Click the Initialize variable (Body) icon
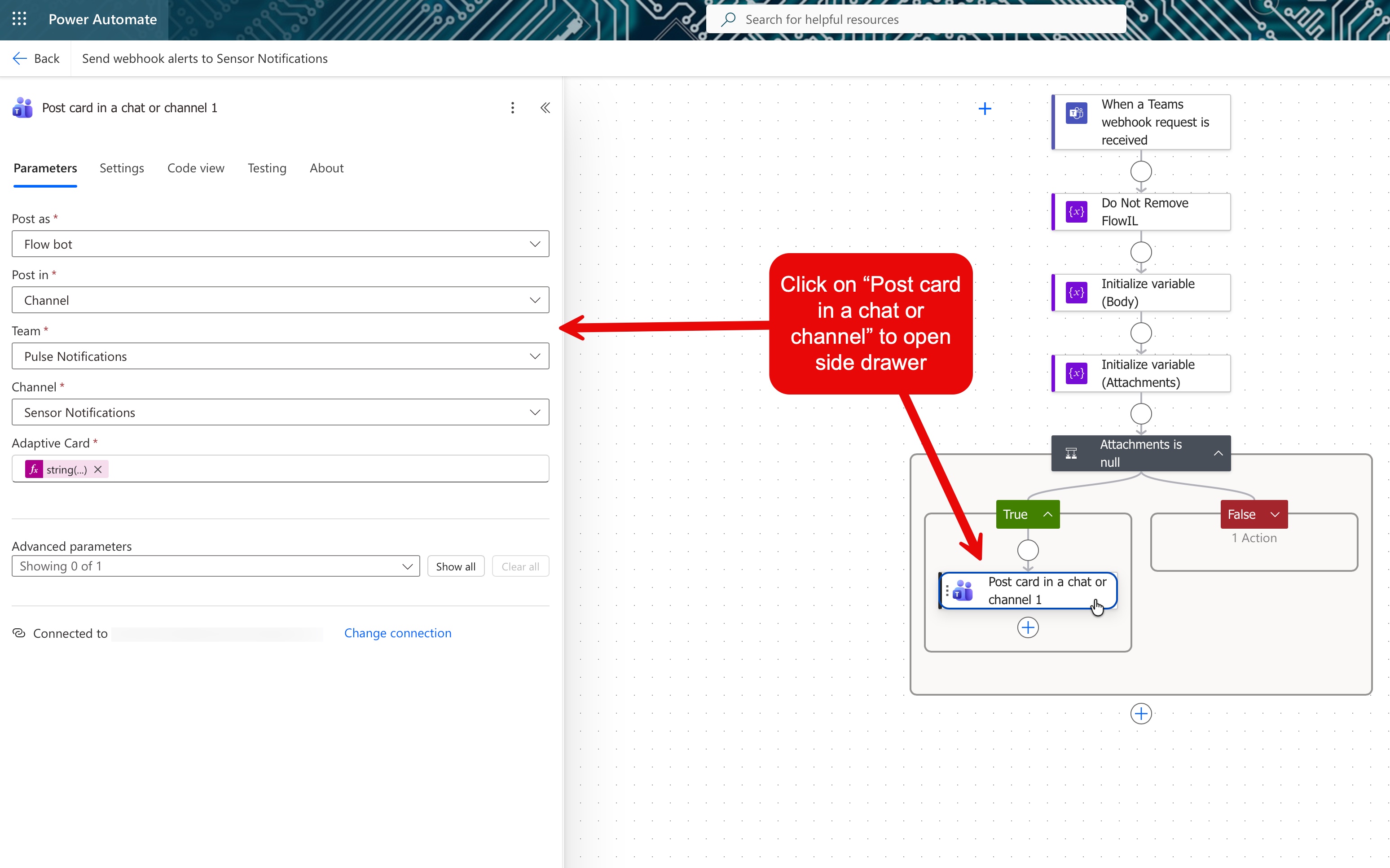Image resolution: width=1390 pixels, height=868 pixels. [1076, 293]
